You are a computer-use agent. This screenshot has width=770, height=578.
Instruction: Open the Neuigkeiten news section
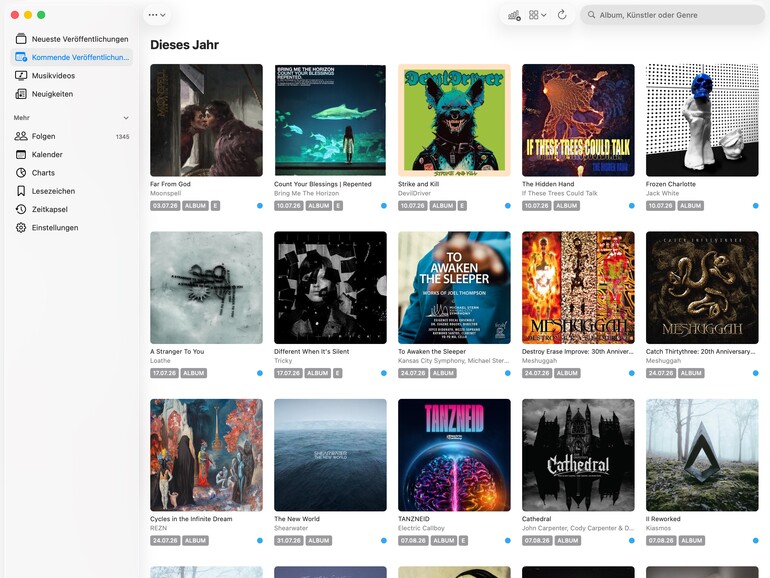coord(72,94)
